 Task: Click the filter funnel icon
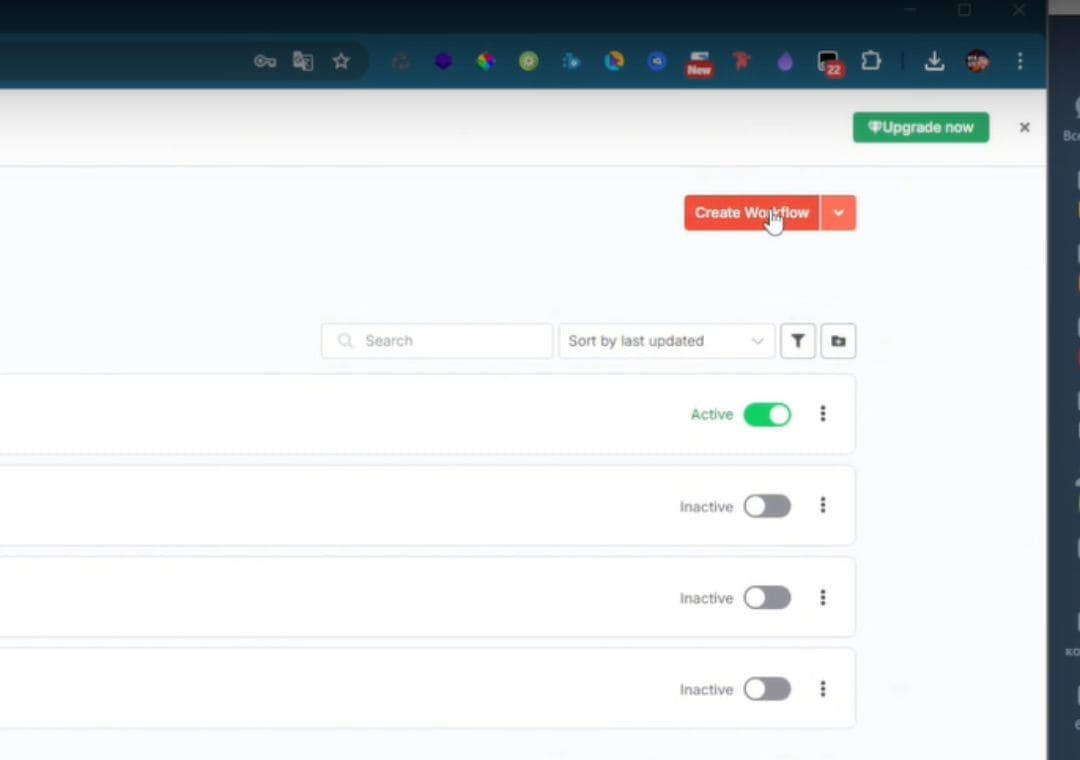[797, 341]
